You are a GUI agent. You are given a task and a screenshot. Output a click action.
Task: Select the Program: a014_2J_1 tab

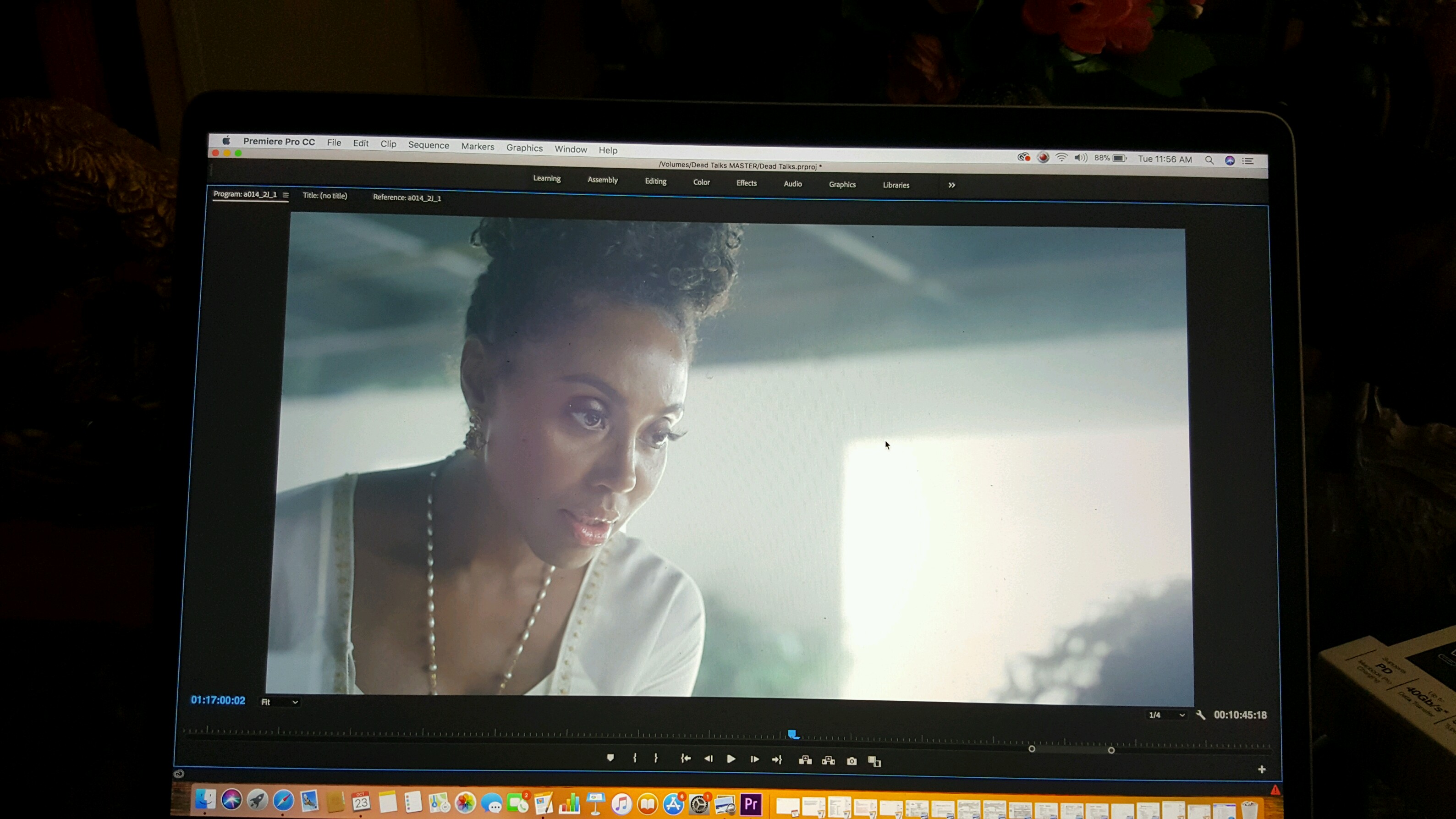245,194
